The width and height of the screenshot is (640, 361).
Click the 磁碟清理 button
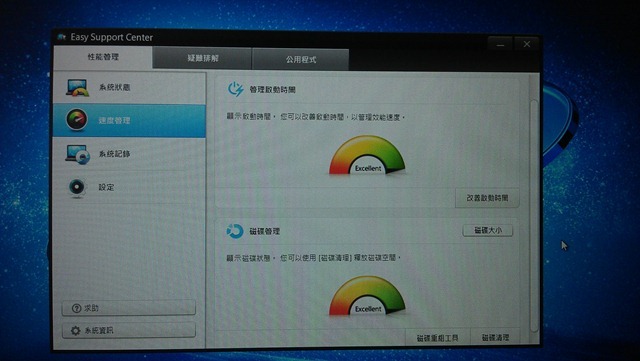[x=495, y=338]
